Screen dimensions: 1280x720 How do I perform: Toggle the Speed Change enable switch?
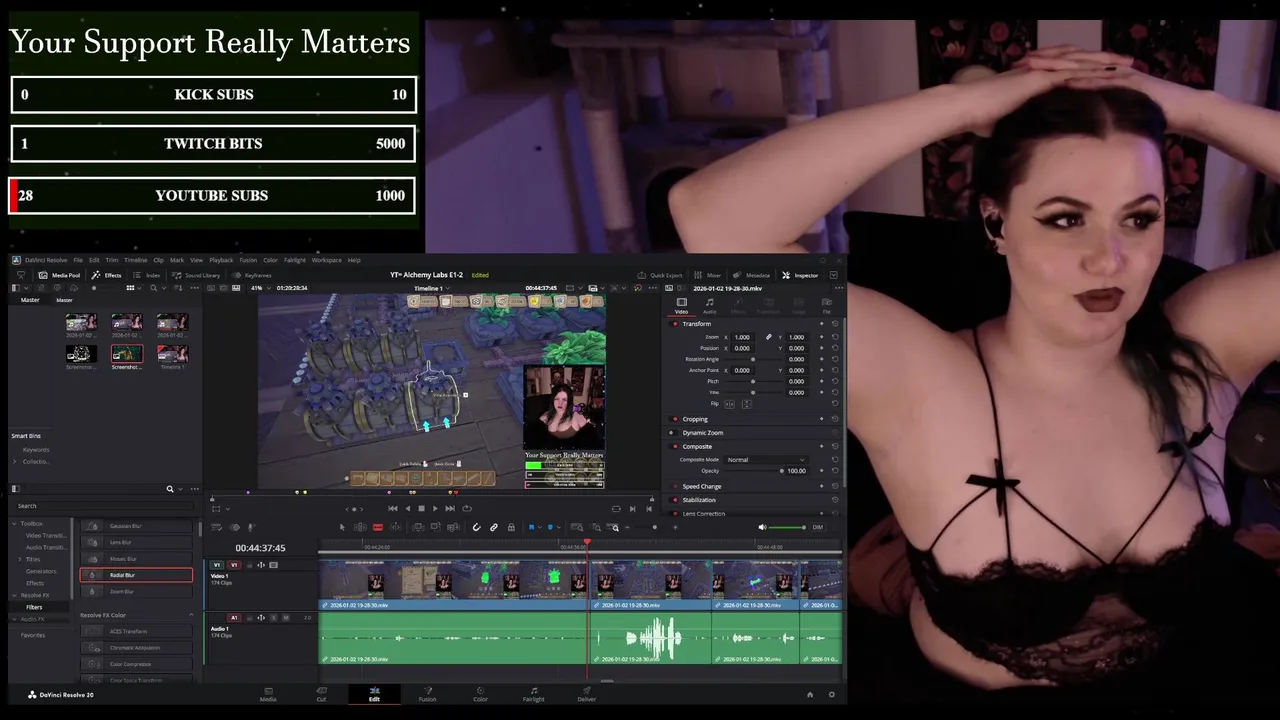click(674, 486)
